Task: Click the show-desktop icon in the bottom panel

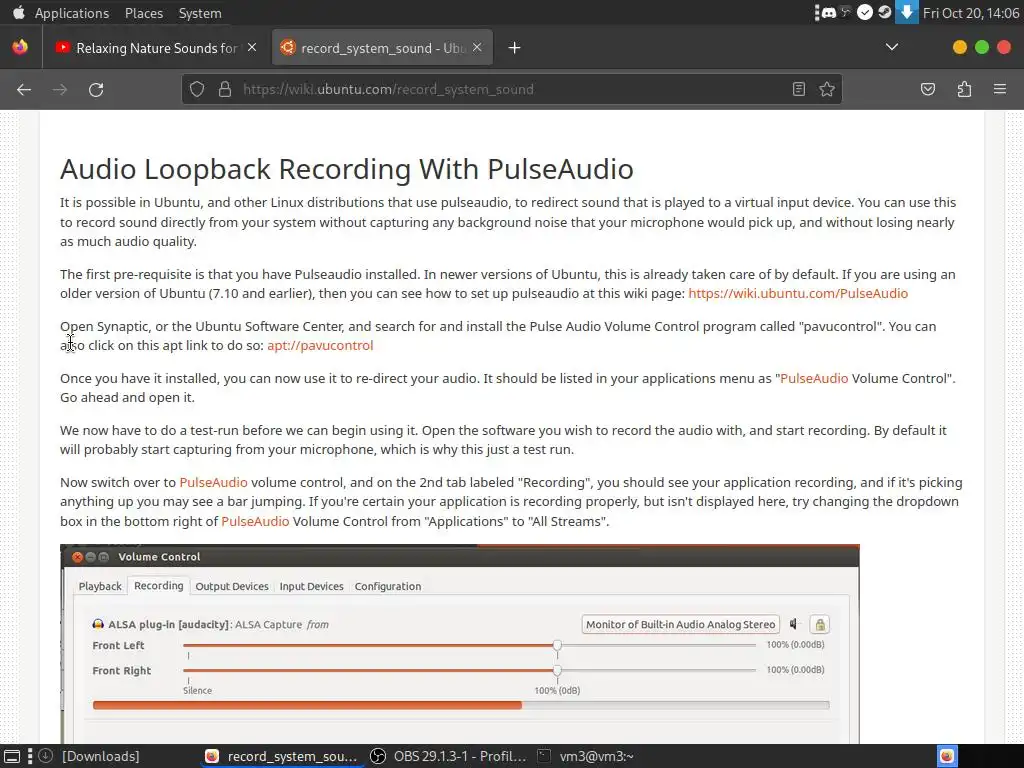Action: tap(12, 756)
